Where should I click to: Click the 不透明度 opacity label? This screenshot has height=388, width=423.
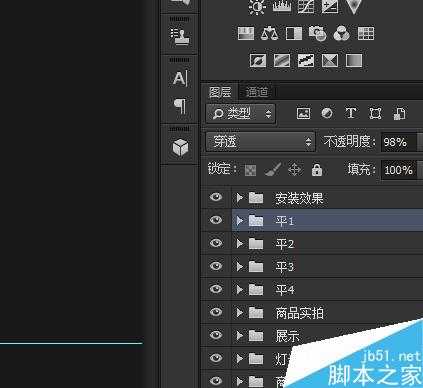coord(349,142)
